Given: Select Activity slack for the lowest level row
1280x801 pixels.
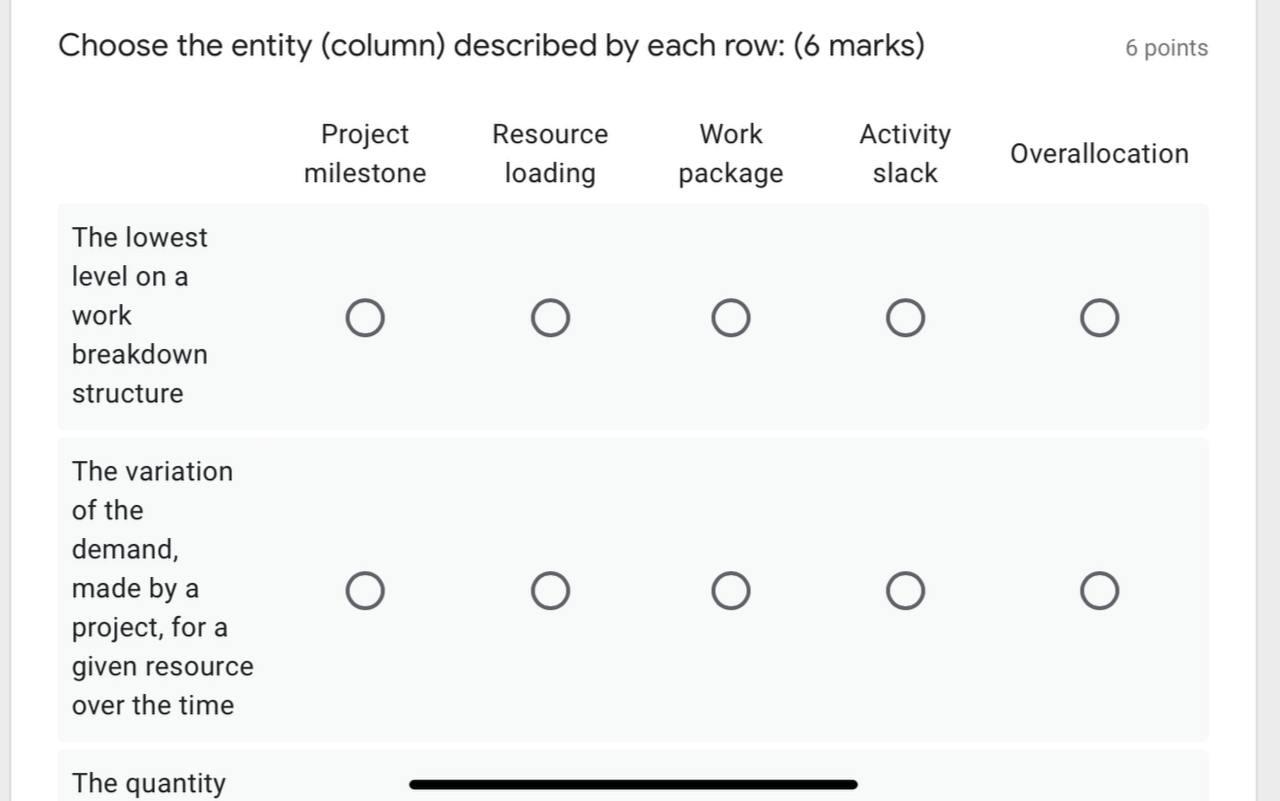Looking at the screenshot, I should (x=905, y=317).
